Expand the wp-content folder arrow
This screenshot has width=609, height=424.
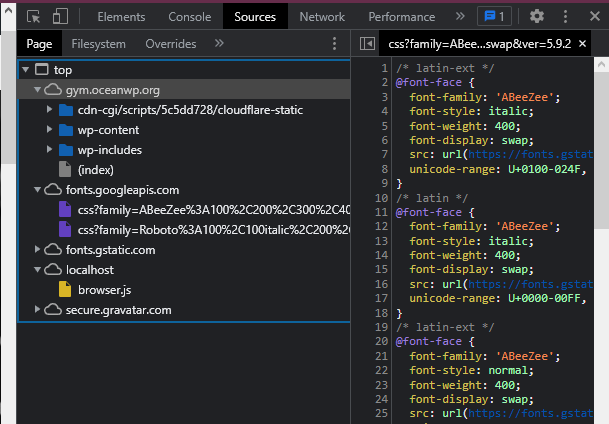pyautogui.click(x=49, y=129)
